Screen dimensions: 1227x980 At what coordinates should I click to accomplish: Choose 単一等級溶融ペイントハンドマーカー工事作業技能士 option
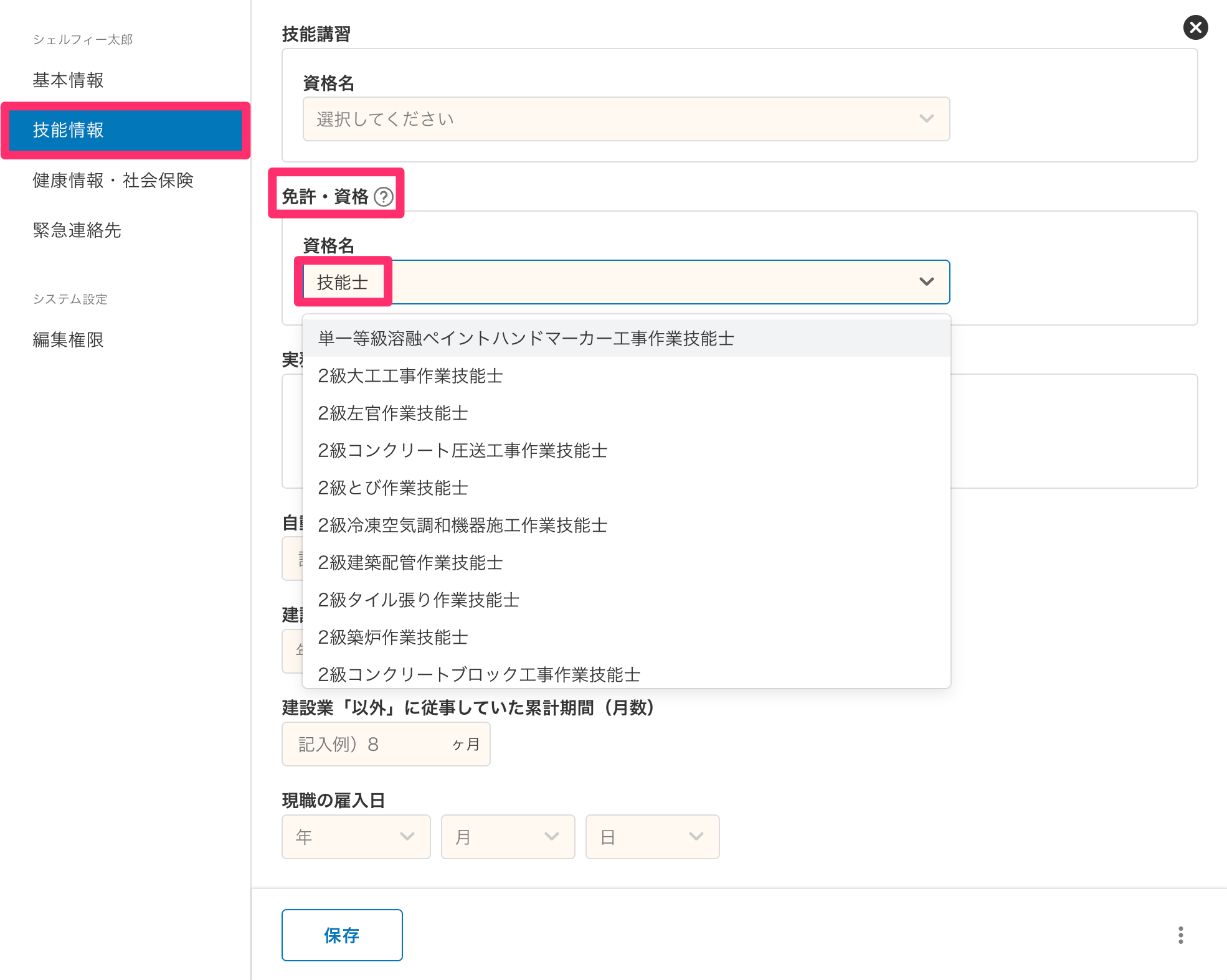526,338
